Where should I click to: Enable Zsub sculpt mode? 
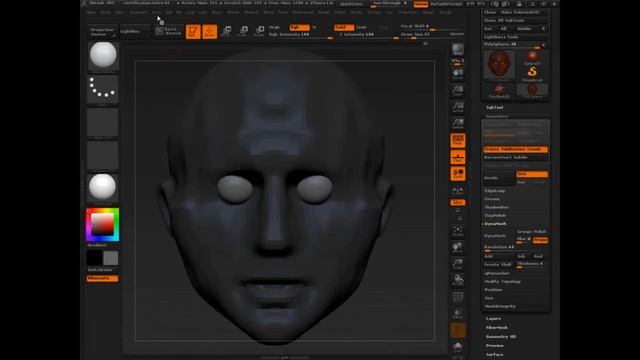click(362, 27)
